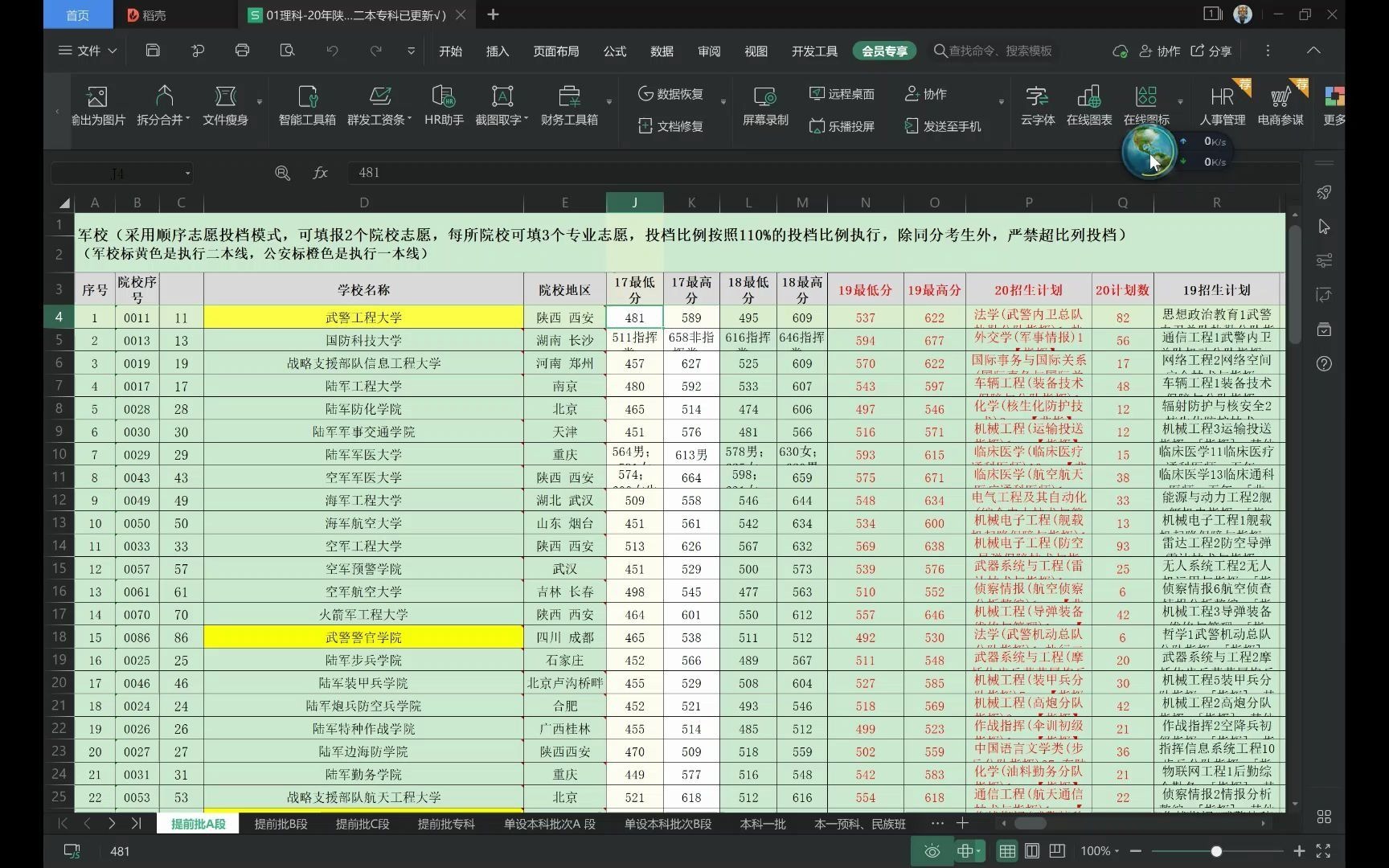Viewport: 1389px width, 868px height.
Task: Open the 云字体 cloud fonts tool
Action: point(1038,106)
